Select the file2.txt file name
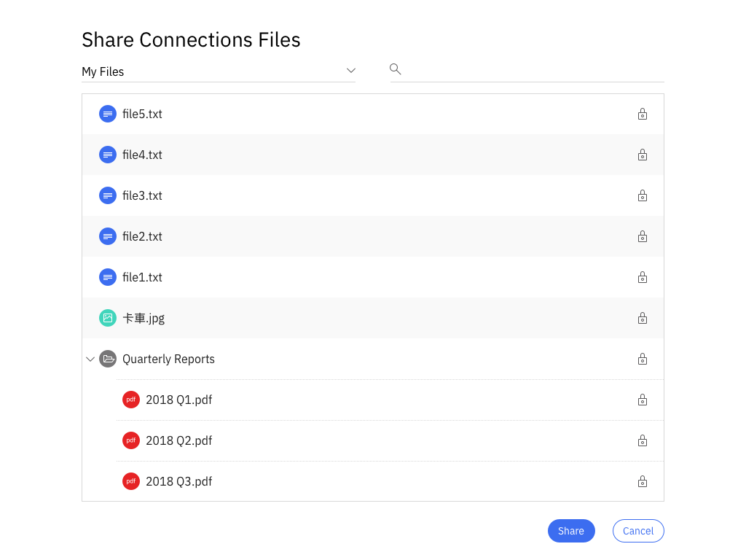 142,236
